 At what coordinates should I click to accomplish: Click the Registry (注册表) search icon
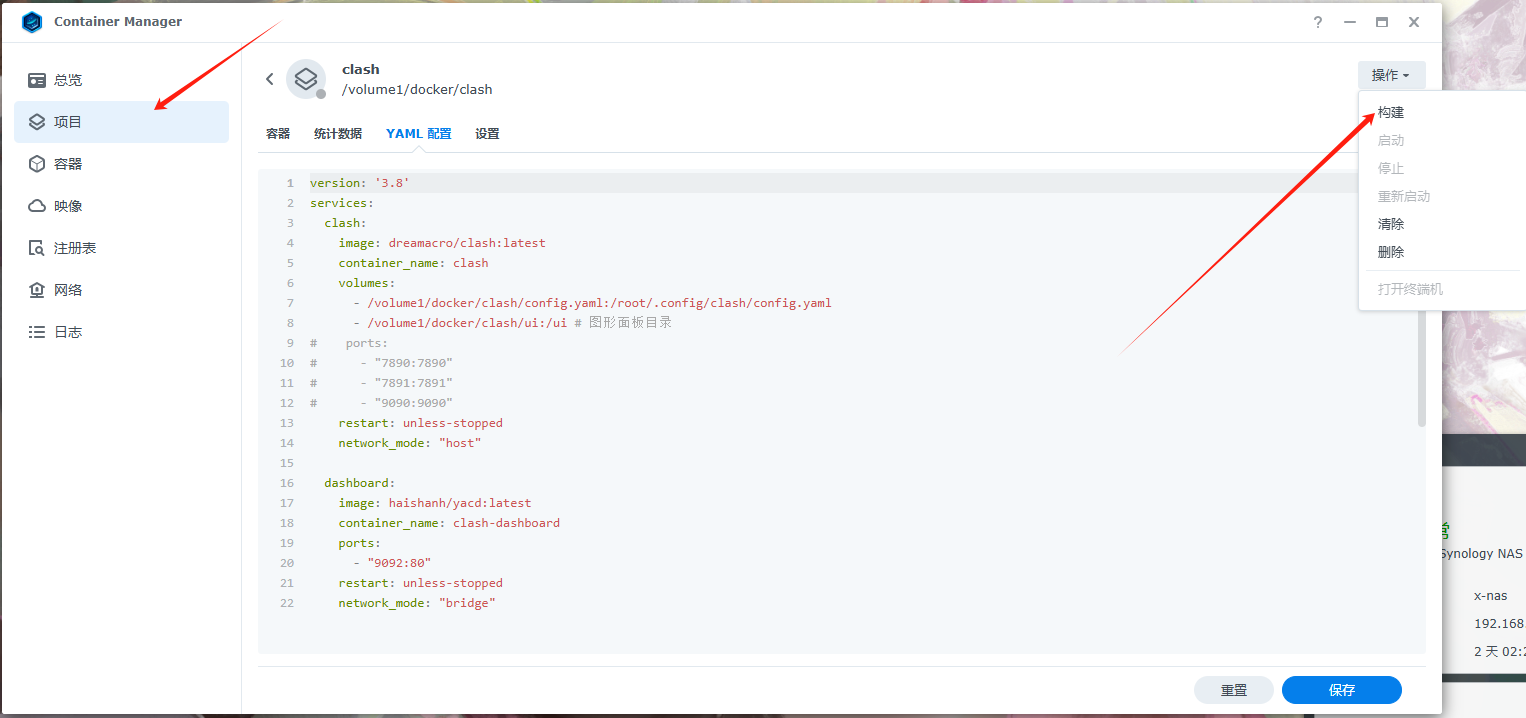click(x=37, y=248)
